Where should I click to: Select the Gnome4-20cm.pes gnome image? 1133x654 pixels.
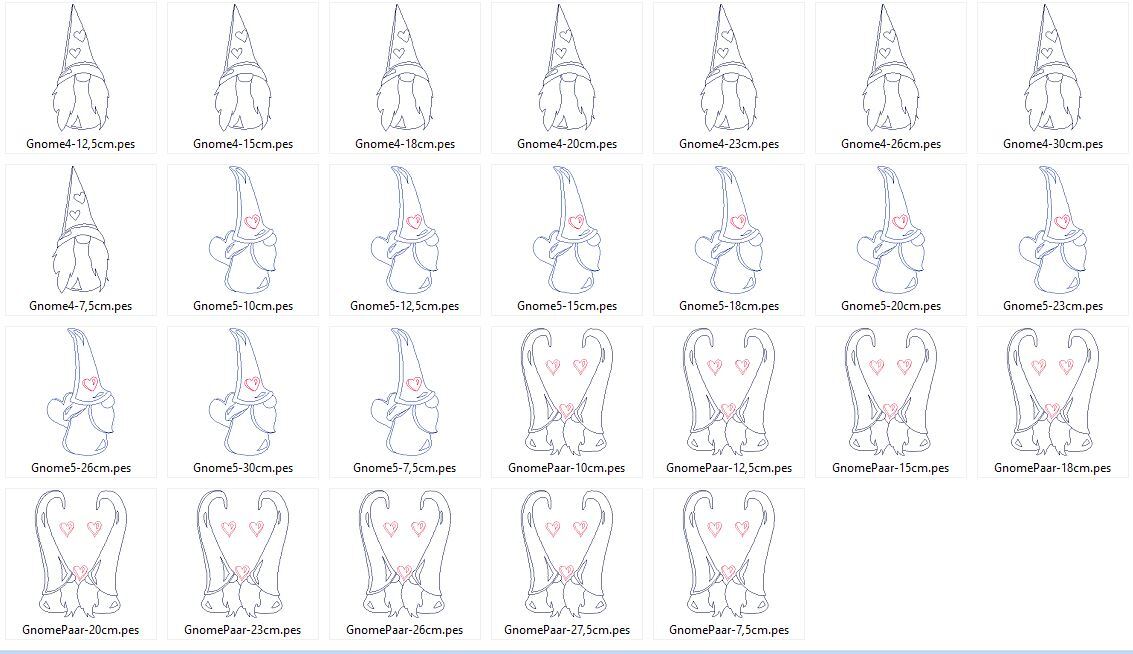click(x=567, y=70)
